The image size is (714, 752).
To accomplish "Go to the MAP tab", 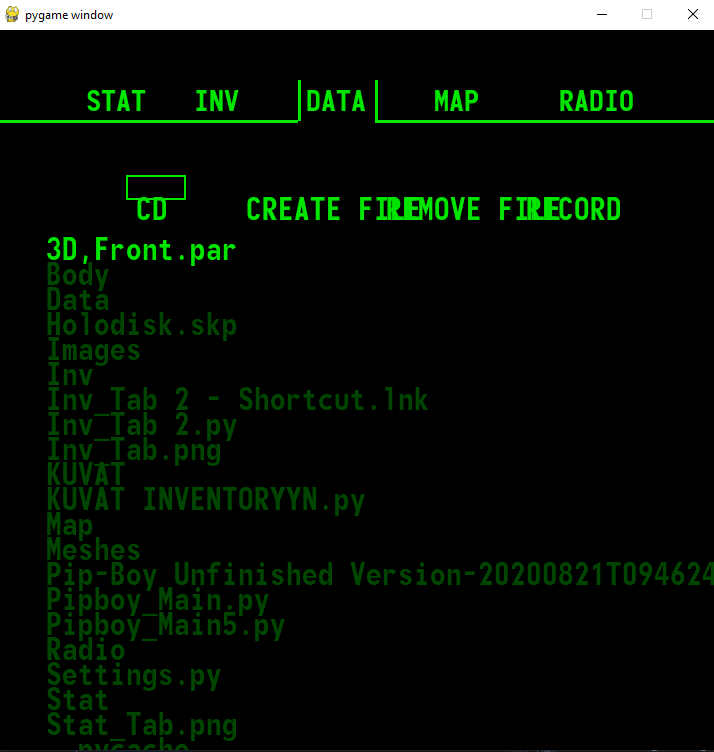I will (456, 101).
